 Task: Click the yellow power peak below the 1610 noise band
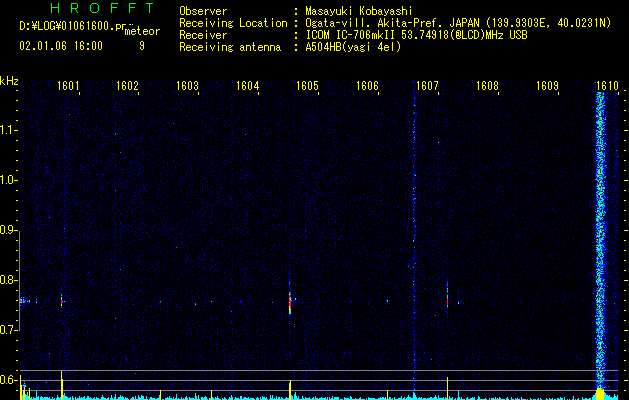click(x=600, y=394)
